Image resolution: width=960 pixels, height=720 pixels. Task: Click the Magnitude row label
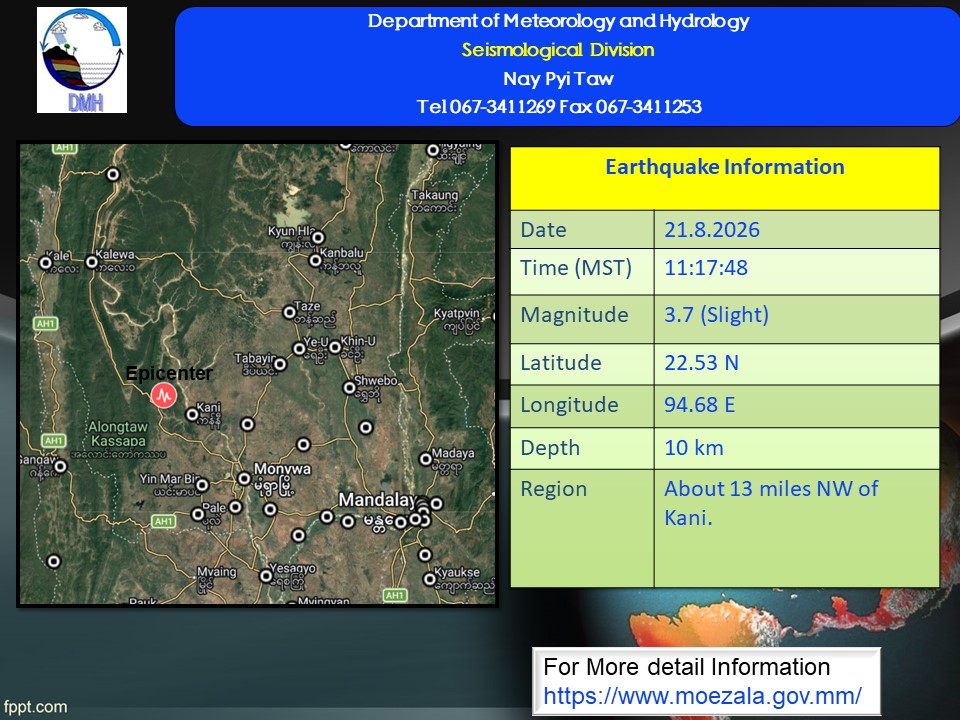pos(574,315)
